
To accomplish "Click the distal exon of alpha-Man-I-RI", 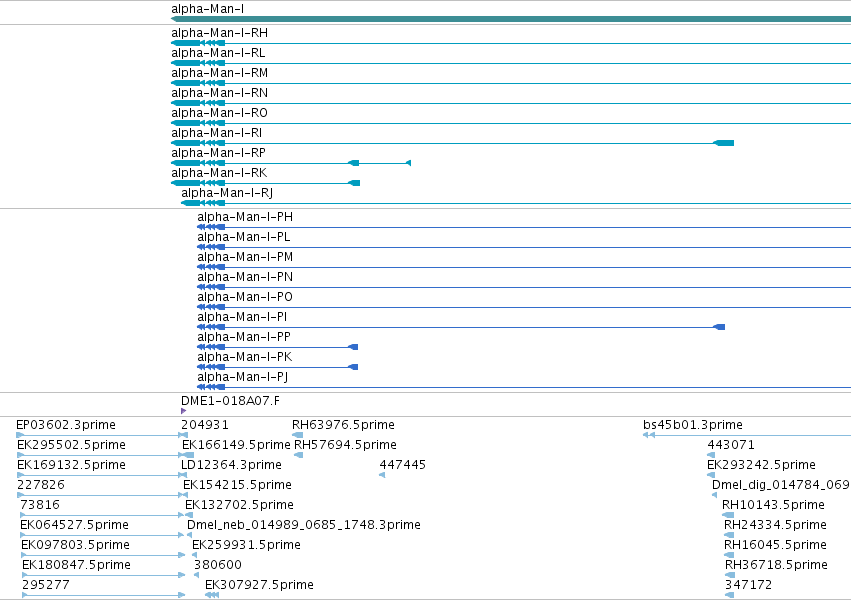I will pos(723,143).
